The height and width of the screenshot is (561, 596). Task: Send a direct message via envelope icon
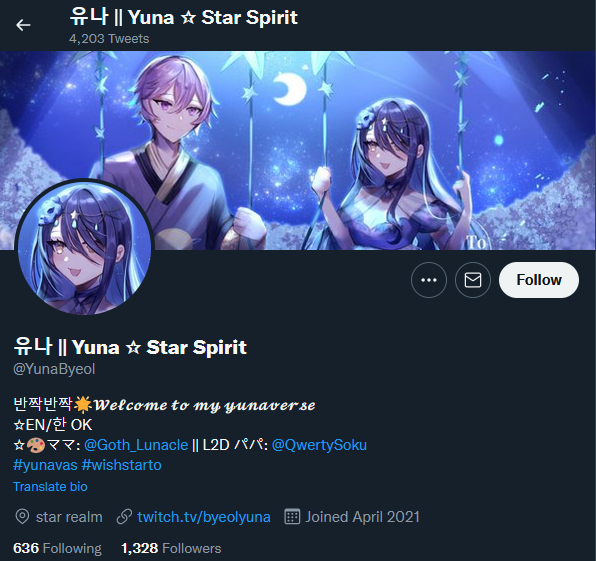coord(473,280)
